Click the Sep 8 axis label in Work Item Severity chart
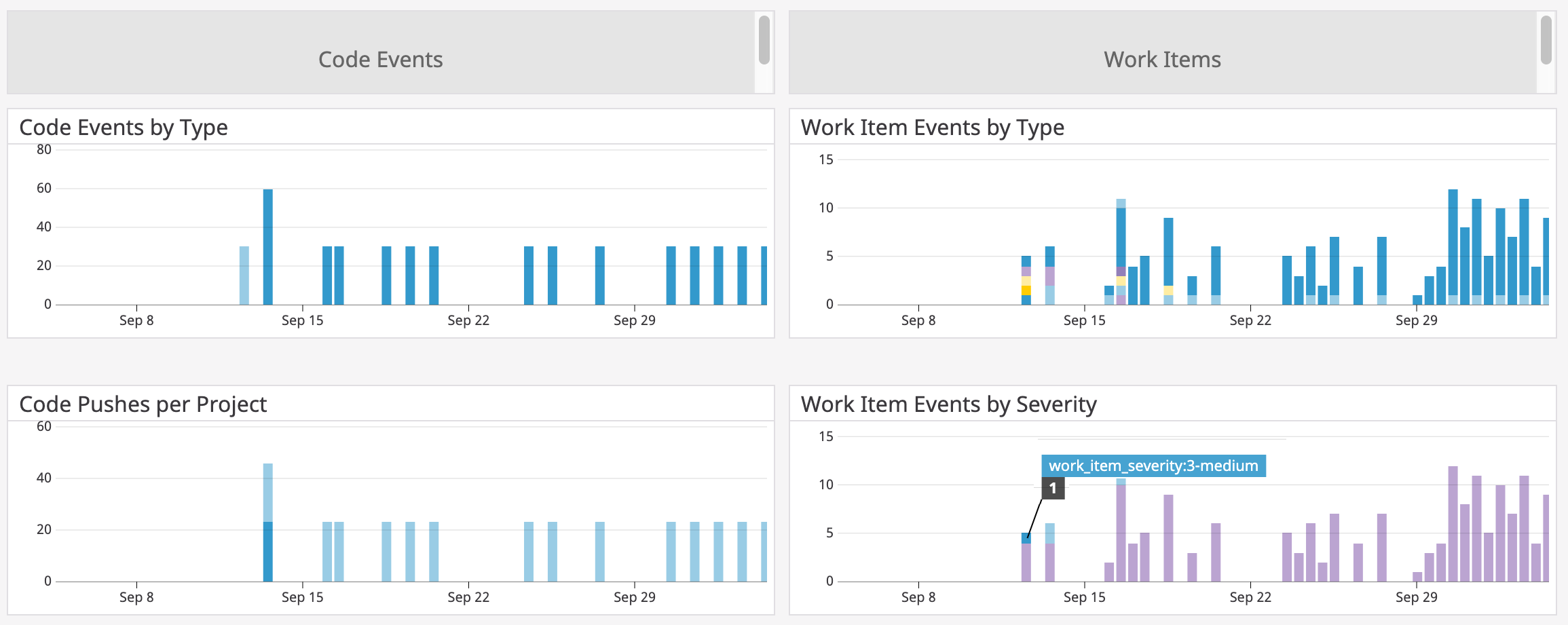1568x625 pixels. coord(918,597)
